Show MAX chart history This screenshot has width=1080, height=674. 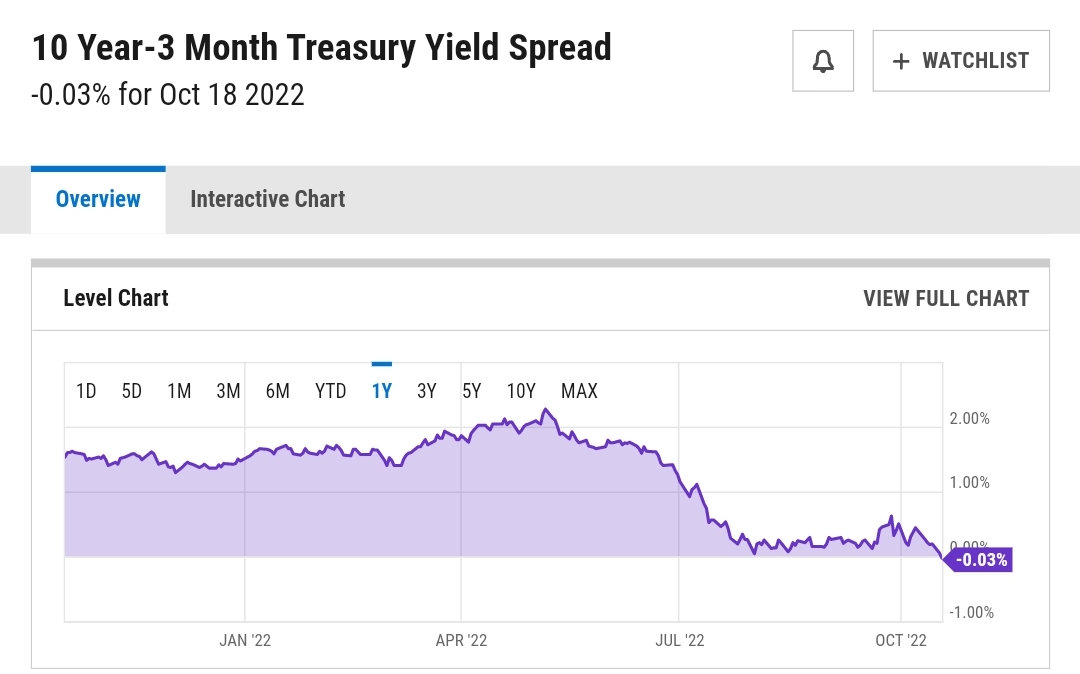tap(579, 391)
